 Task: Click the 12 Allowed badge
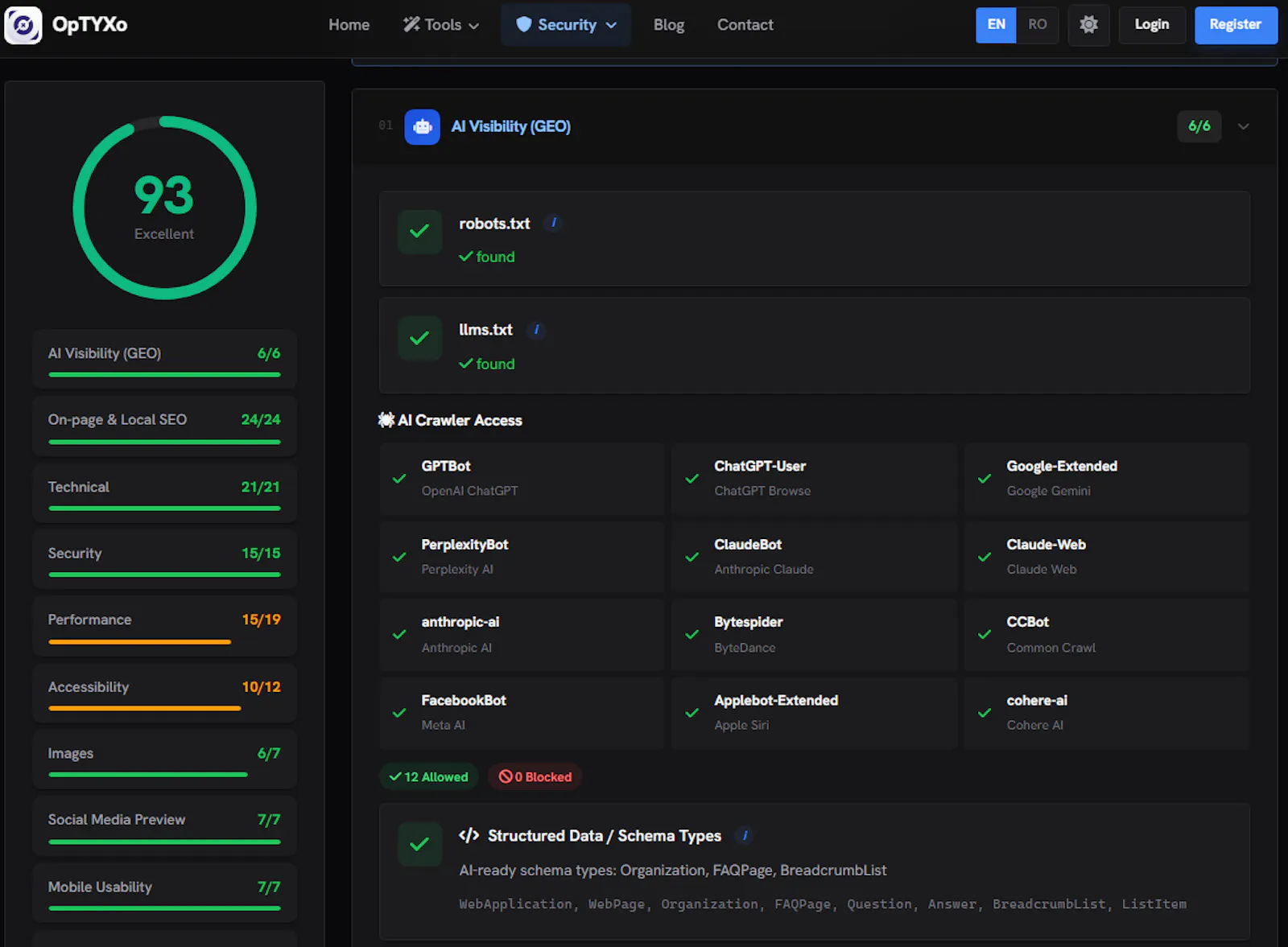[429, 776]
